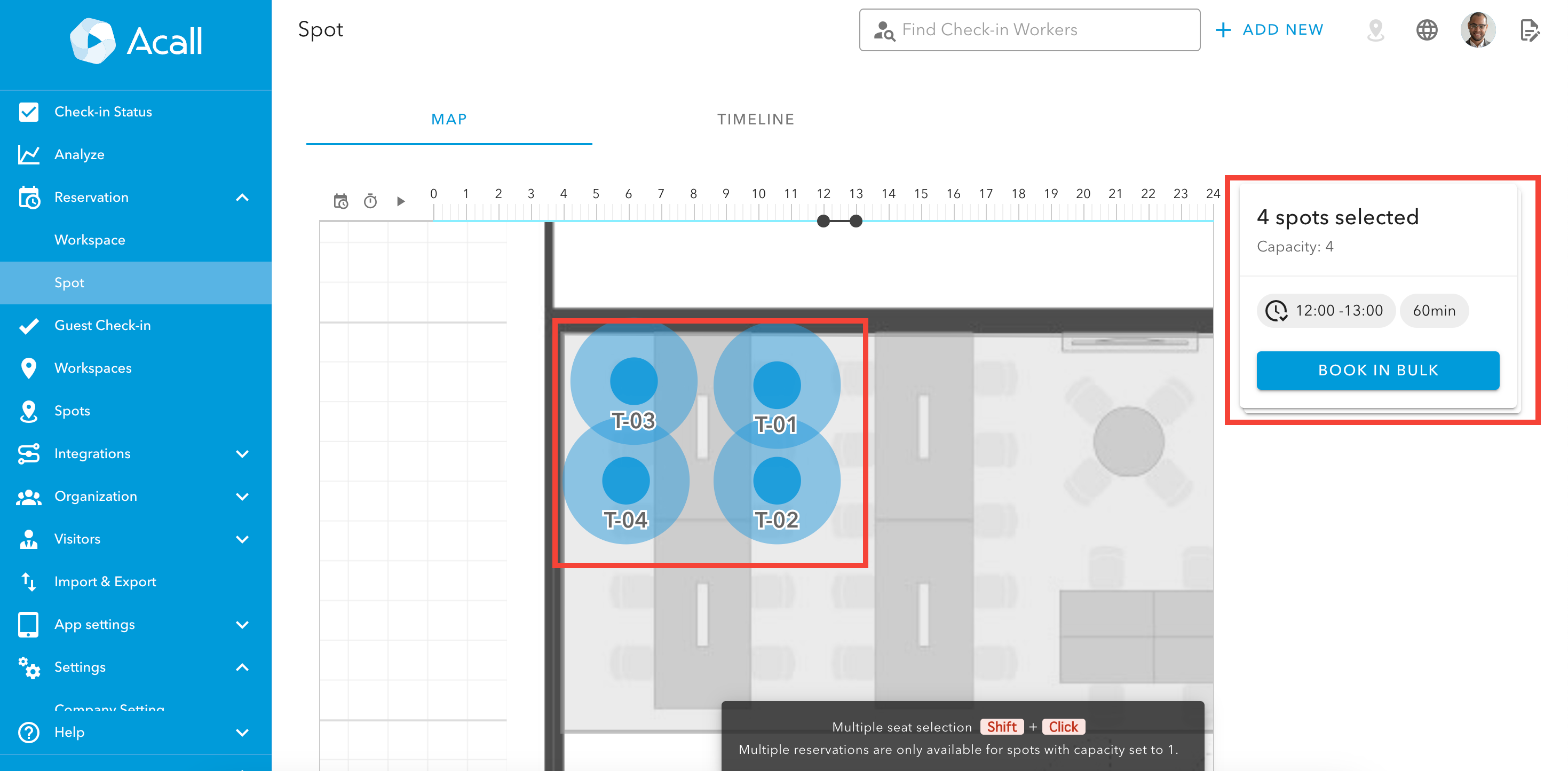Viewport: 1568px width, 771px height.
Task: Click the Analyze chart icon
Action: (x=29, y=155)
